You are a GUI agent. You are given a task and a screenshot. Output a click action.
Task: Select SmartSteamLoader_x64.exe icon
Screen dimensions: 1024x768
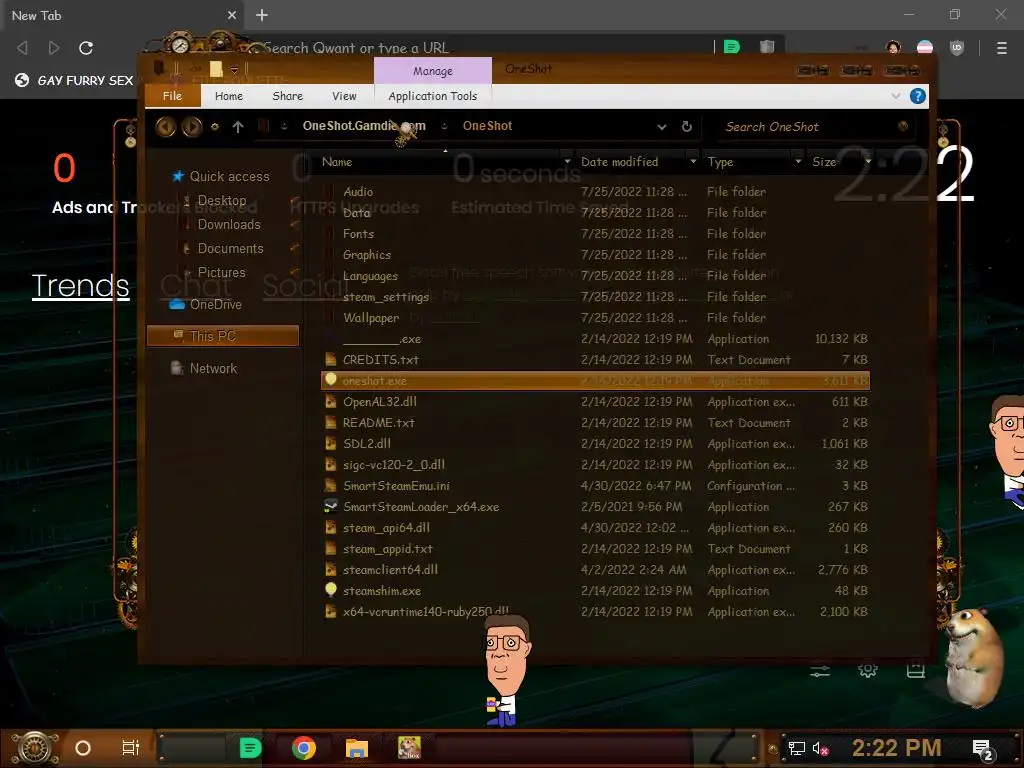(331, 506)
